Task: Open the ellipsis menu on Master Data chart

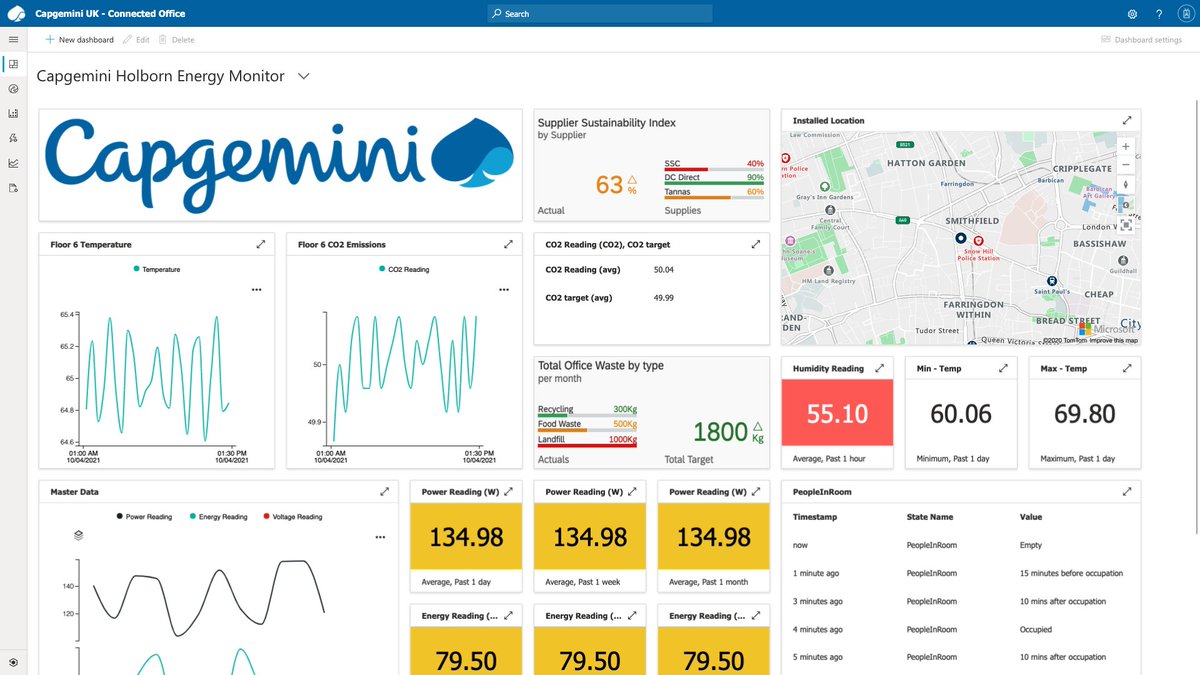Action: point(380,537)
